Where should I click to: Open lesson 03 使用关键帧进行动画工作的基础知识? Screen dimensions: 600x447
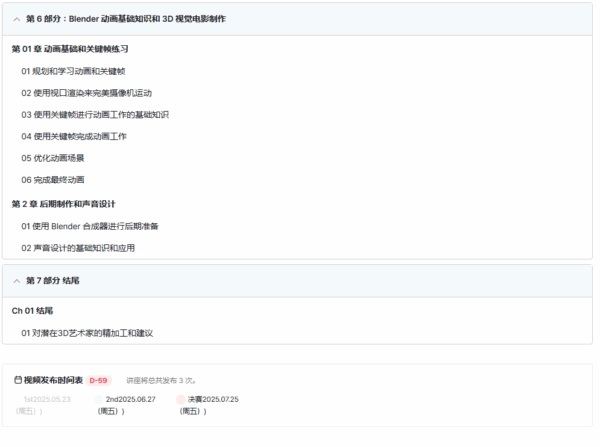pyautogui.click(x=95, y=115)
